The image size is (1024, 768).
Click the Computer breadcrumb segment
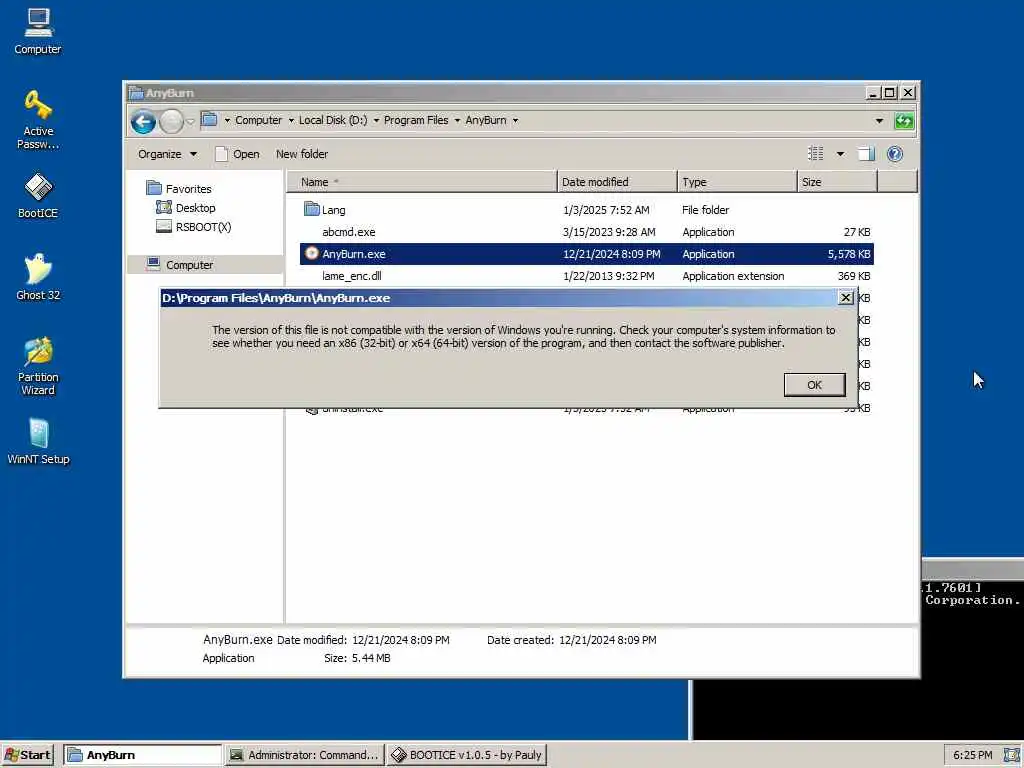click(x=259, y=120)
